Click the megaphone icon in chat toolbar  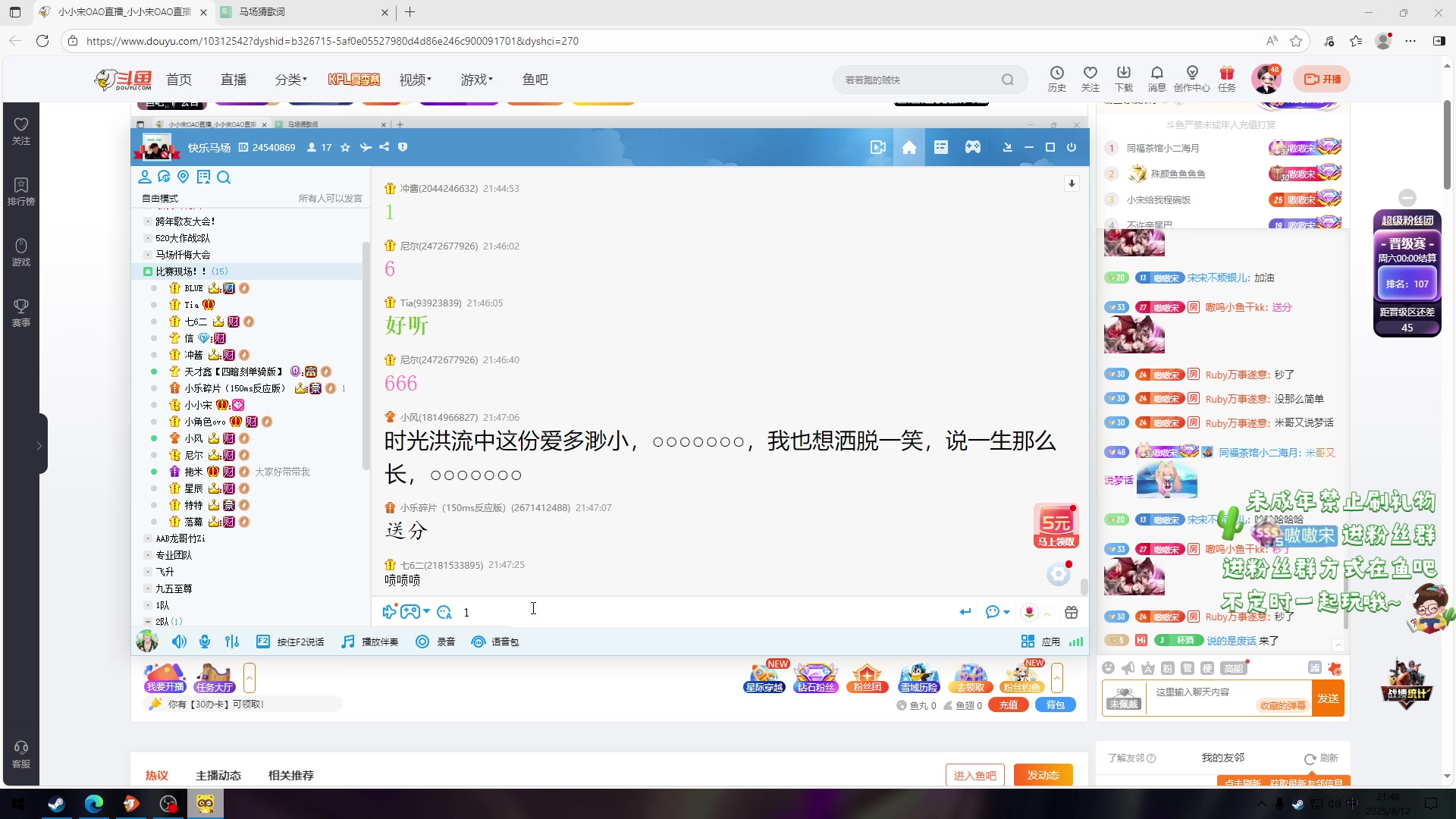pos(1128,668)
